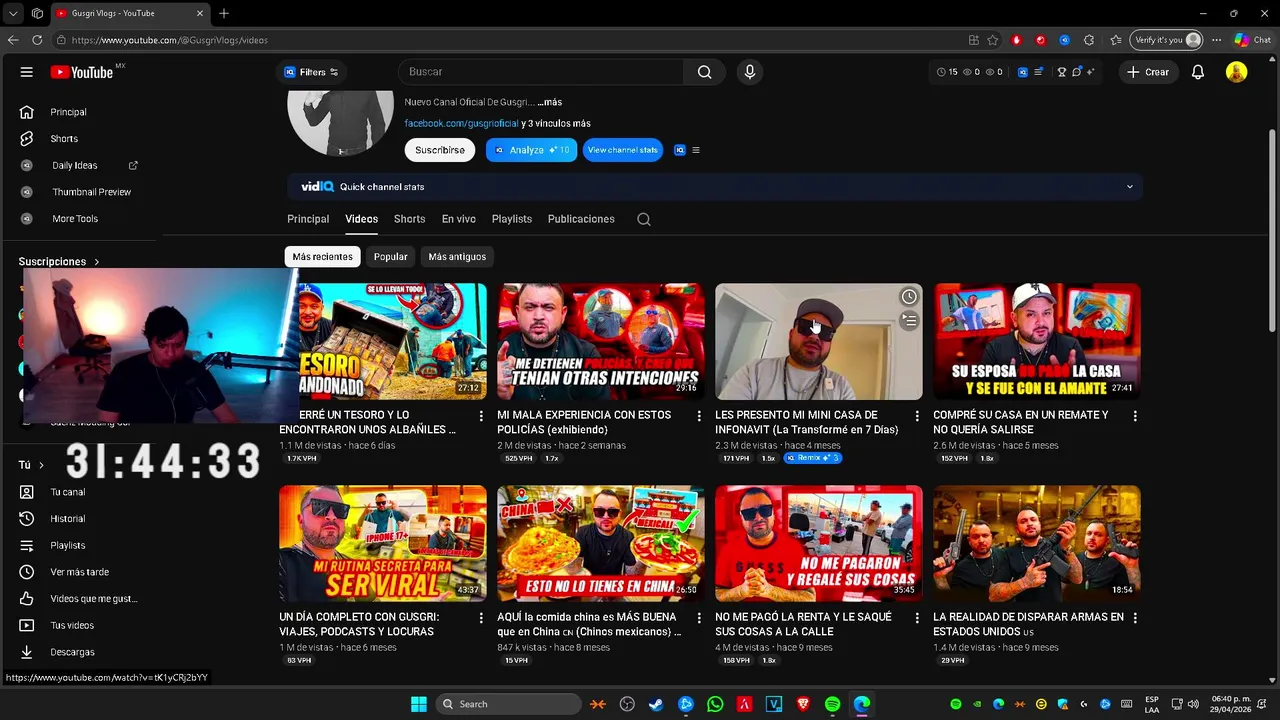Open Ver más tarde in the sidebar

(80, 572)
